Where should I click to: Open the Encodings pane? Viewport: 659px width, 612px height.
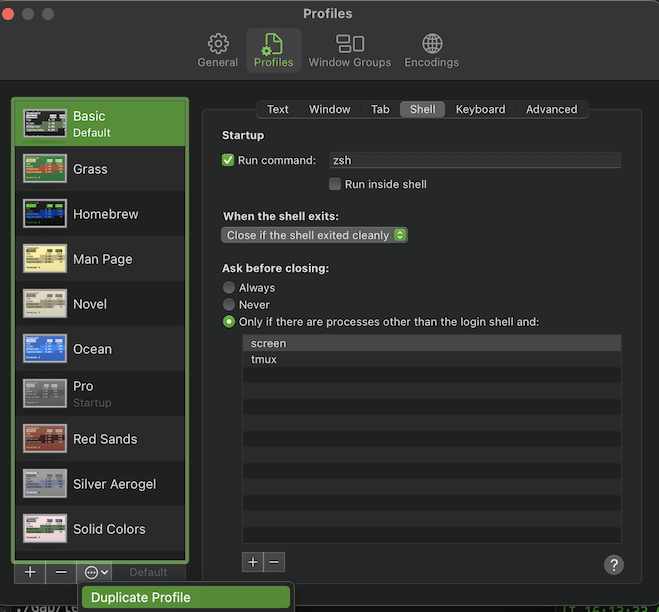[x=432, y=50]
